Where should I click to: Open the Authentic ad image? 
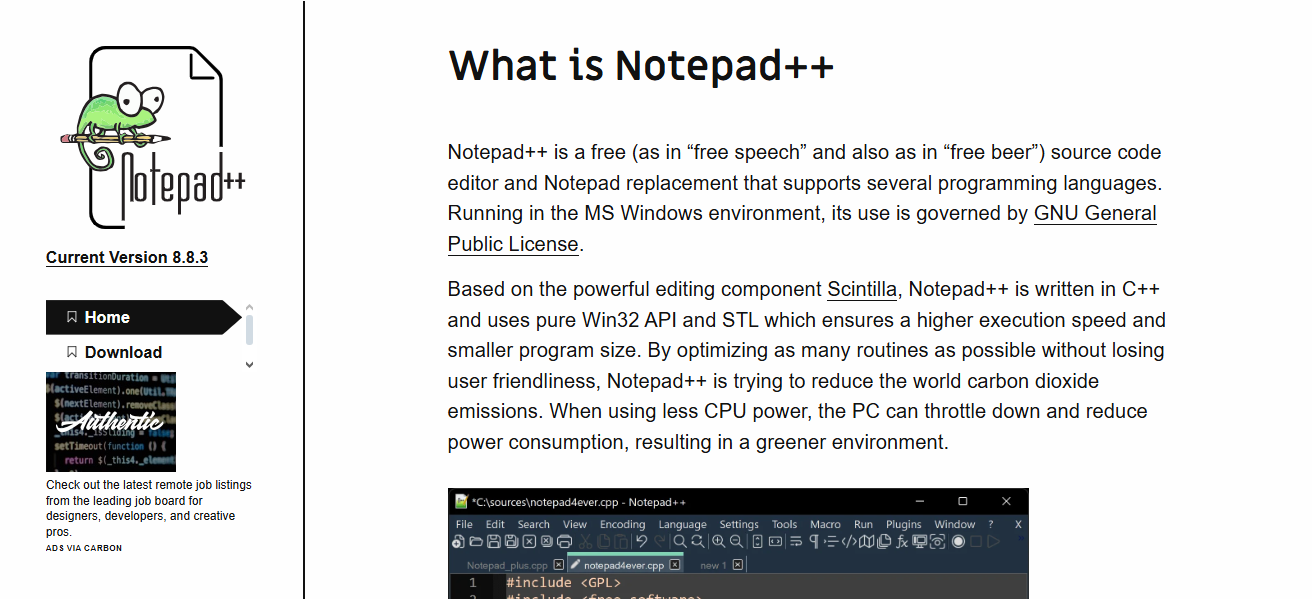click(x=111, y=422)
